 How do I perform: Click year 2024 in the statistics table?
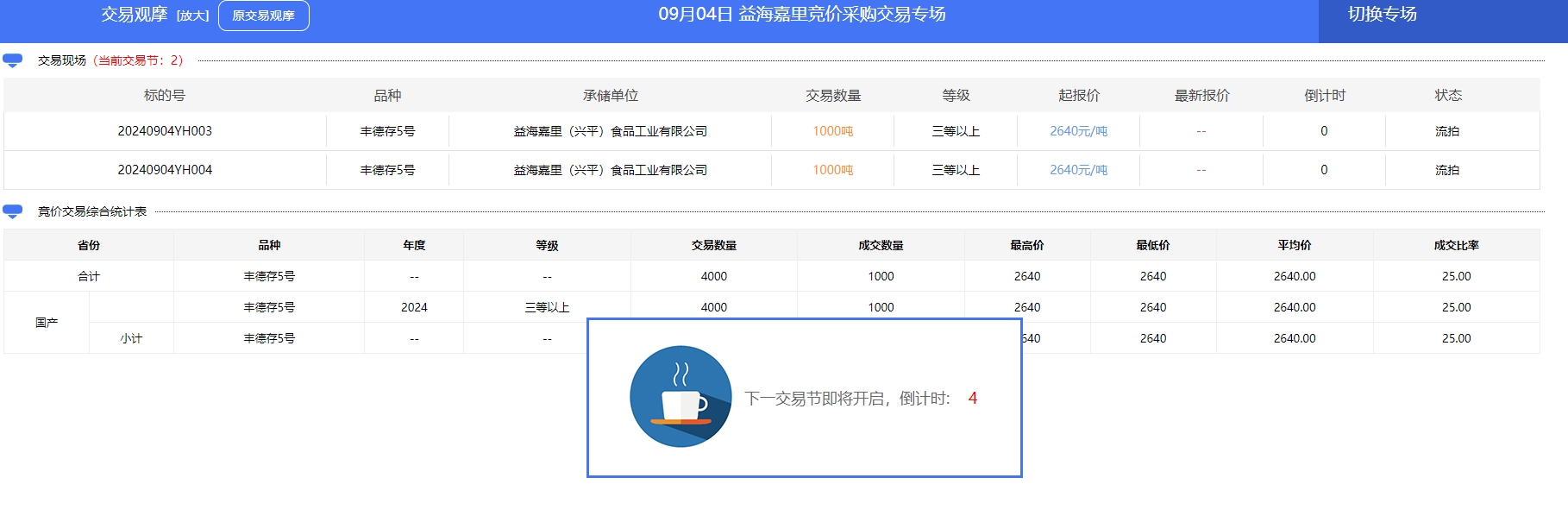point(414,307)
